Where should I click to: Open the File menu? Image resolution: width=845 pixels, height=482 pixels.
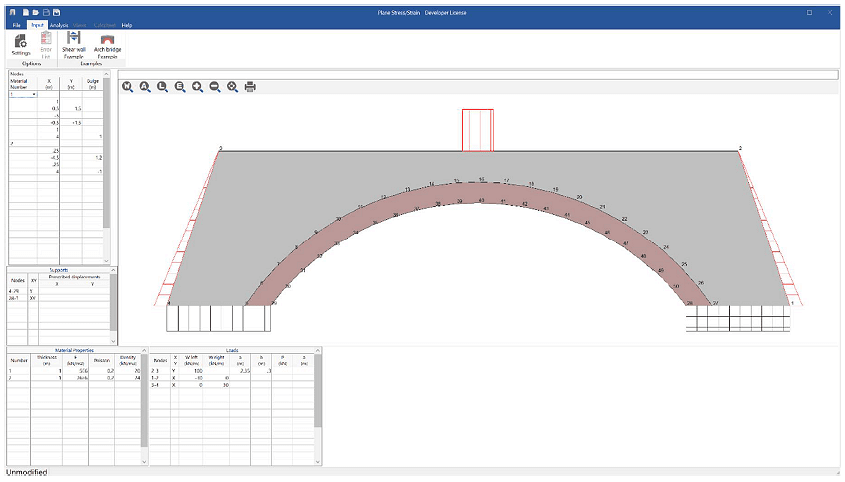tap(16, 24)
